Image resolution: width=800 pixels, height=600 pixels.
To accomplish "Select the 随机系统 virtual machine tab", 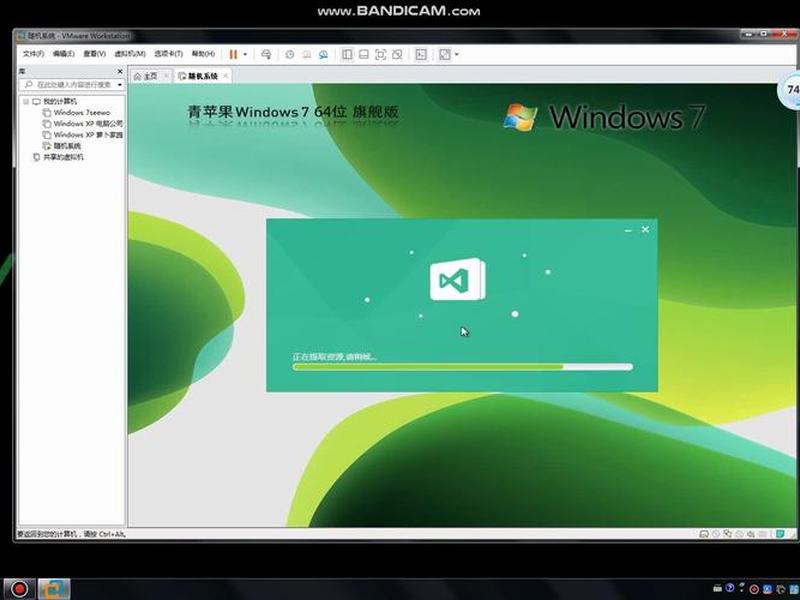I will [198, 76].
